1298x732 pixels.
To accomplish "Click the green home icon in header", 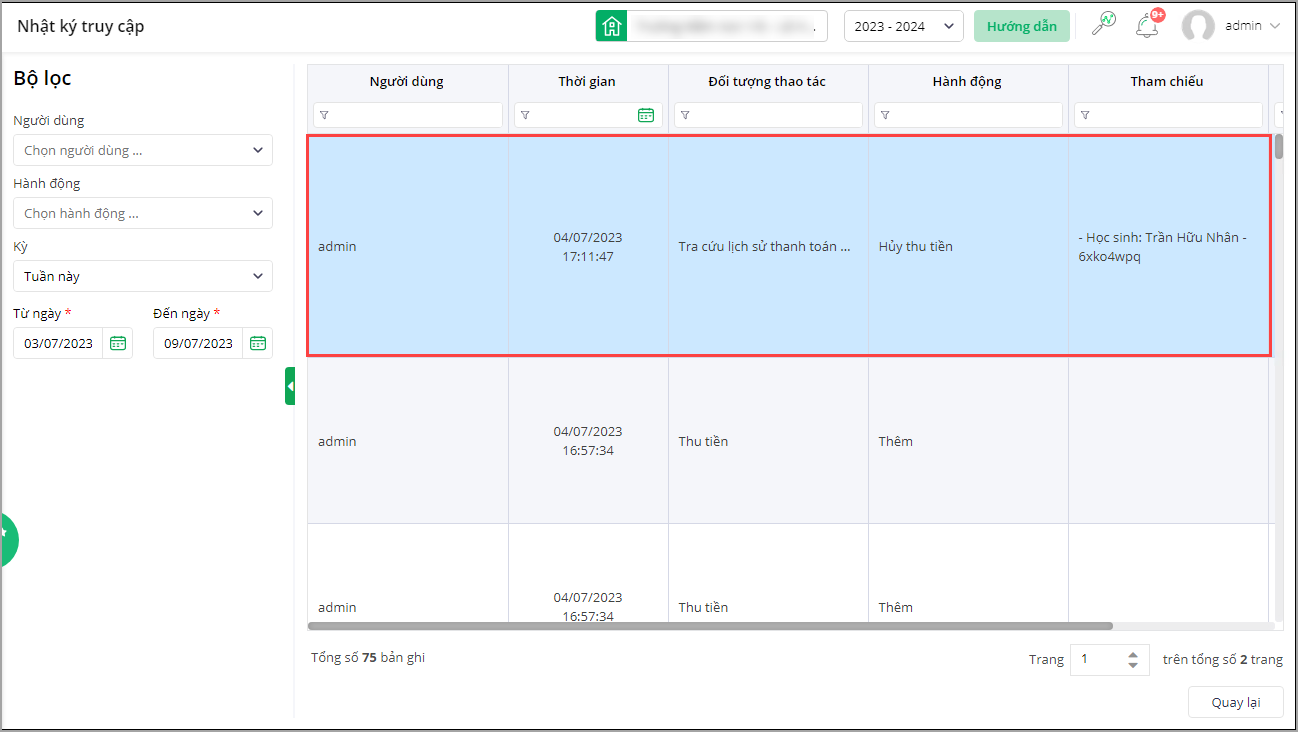I will pyautogui.click(x=611, y=26).
